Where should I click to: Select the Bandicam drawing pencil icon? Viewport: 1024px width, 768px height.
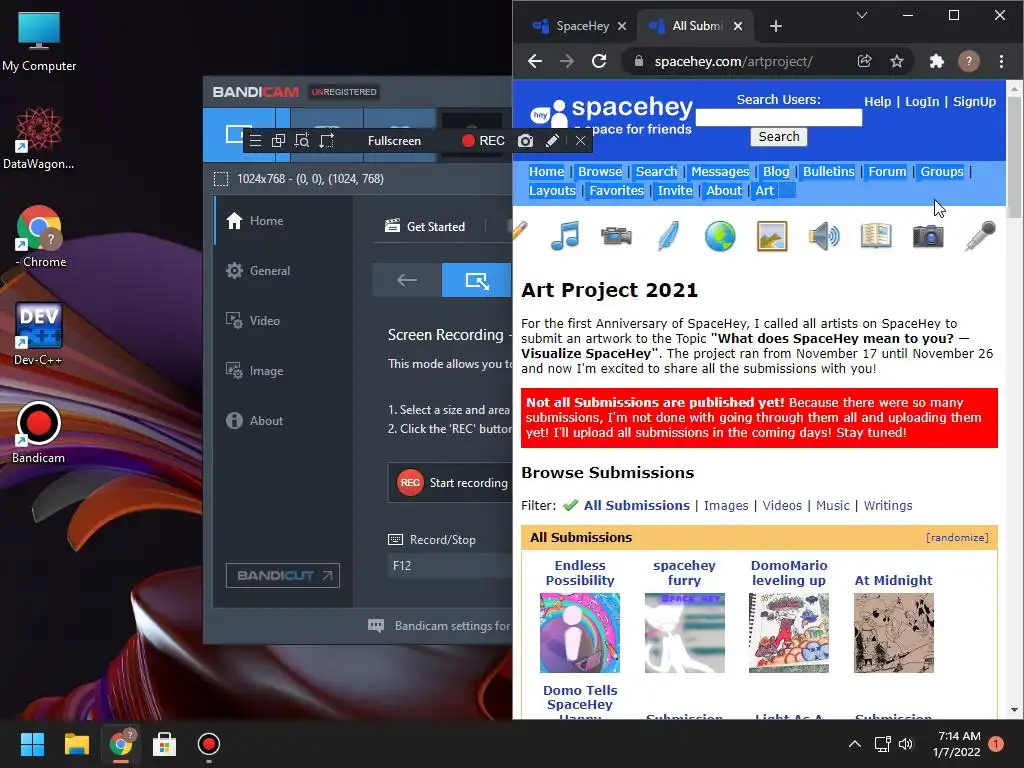pyautogui.click(x=552, y=140)
